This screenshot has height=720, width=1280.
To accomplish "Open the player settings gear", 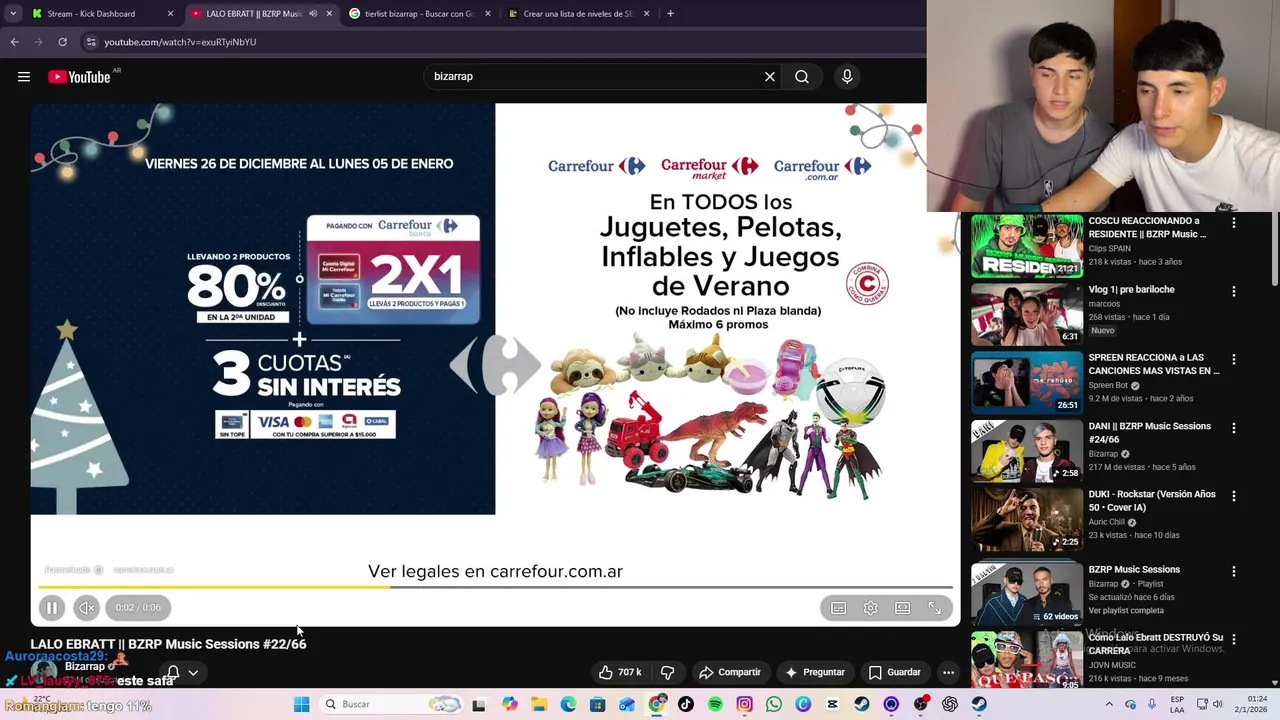I will (871, 608).
